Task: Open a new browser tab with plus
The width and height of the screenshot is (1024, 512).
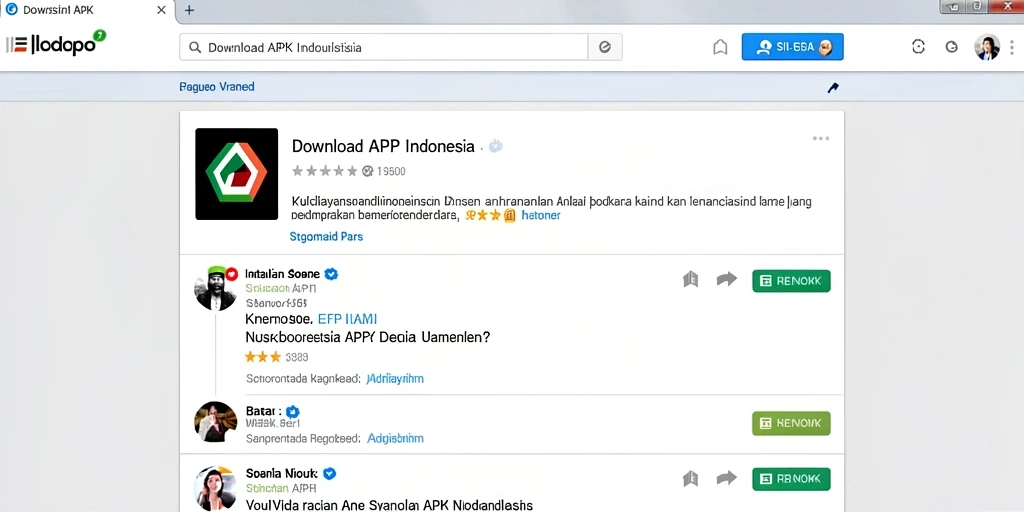Action: point(189,10)
